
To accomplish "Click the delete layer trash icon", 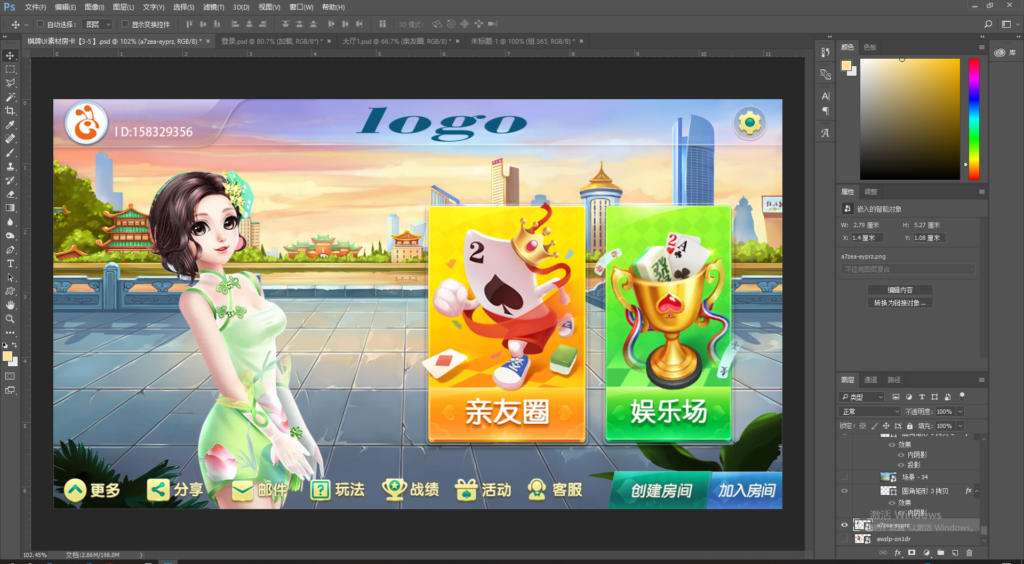I will (969, 552).
